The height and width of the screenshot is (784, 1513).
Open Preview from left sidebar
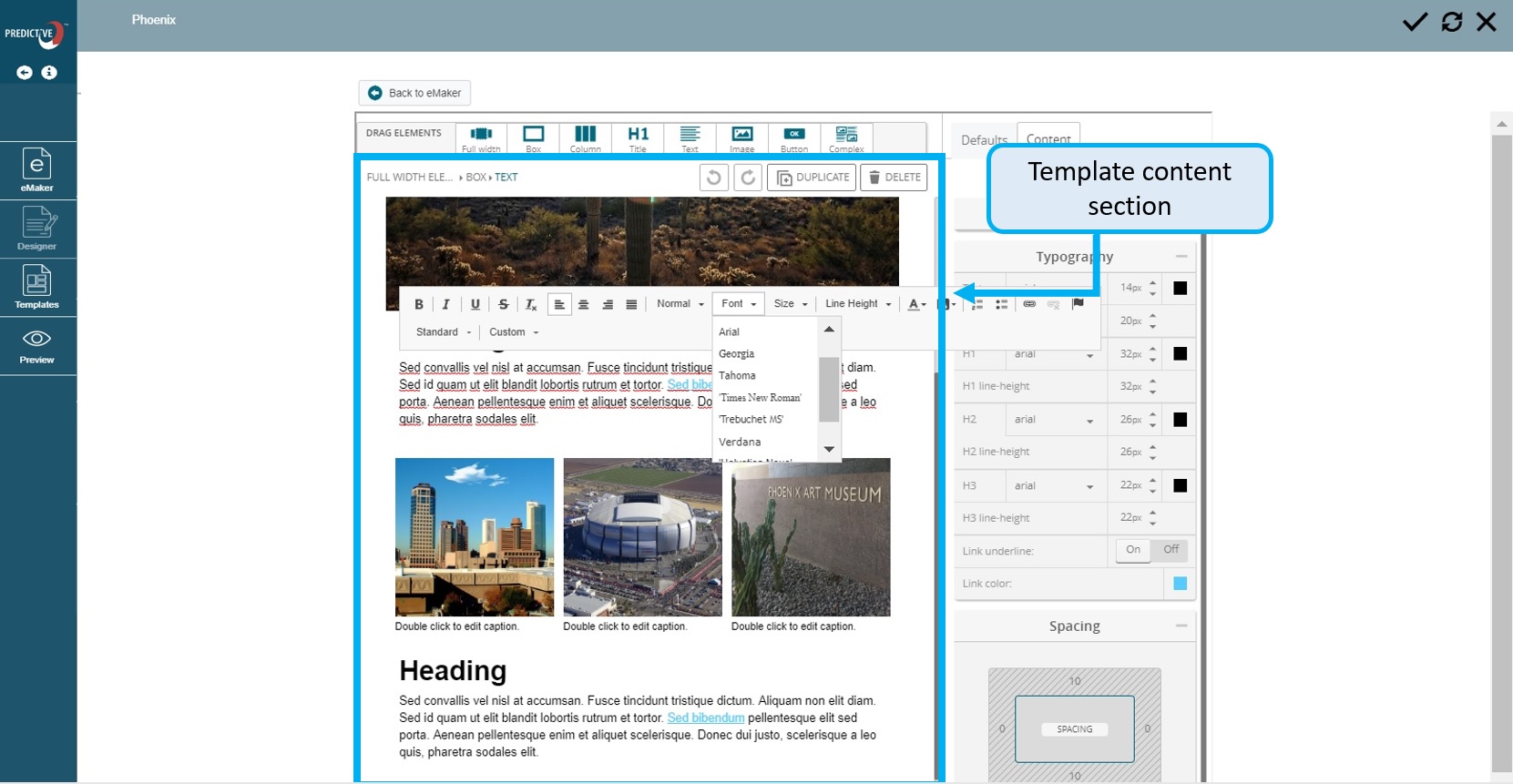[37, 346]
